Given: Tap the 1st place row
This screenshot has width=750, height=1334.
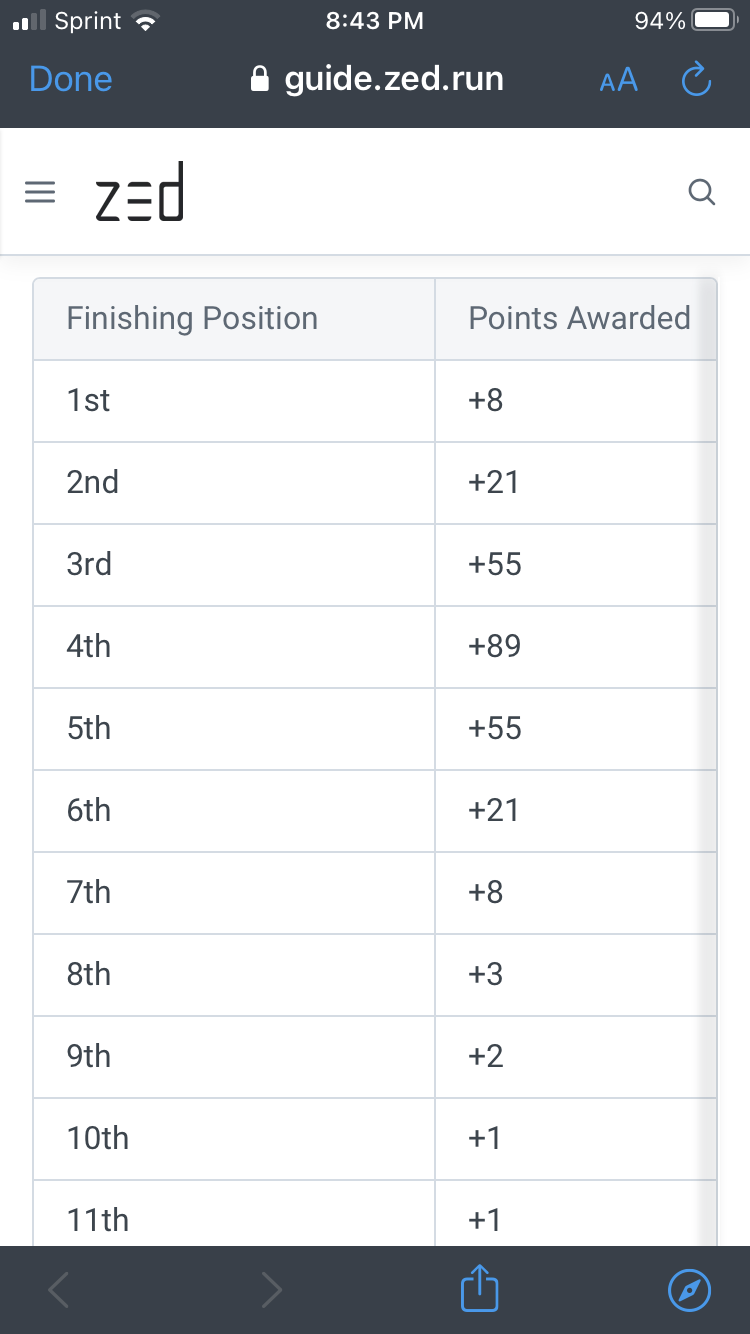Looking at the screenshot, I should (x=375, y=401).
